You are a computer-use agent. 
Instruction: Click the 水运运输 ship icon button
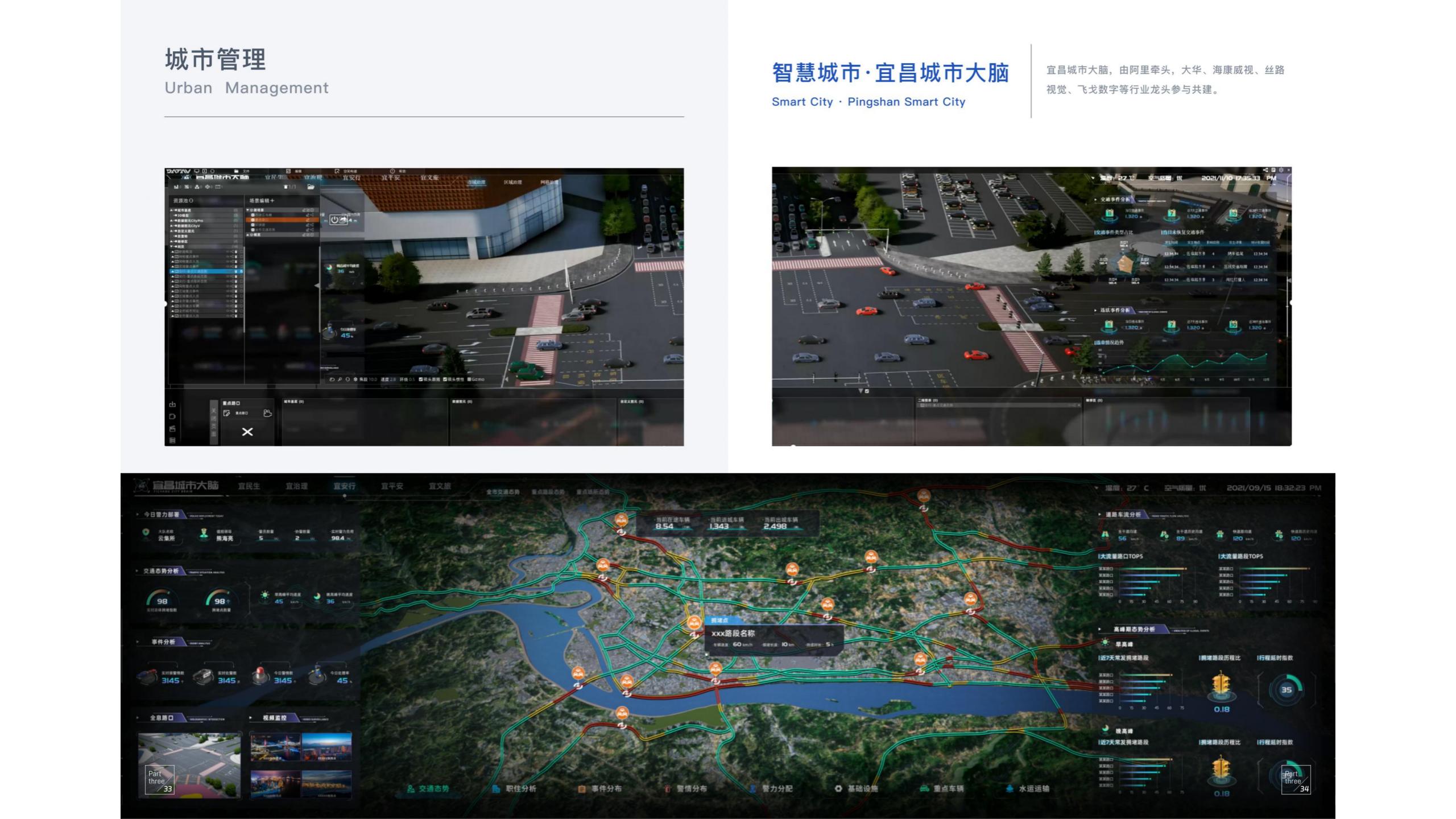click(x=1010, y=789)
